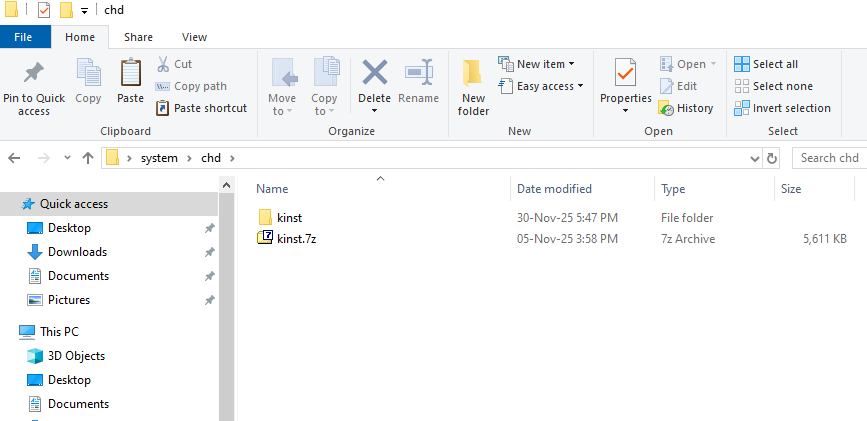
Task: Select the kinst.7z archive file
Action: (297, 238)
